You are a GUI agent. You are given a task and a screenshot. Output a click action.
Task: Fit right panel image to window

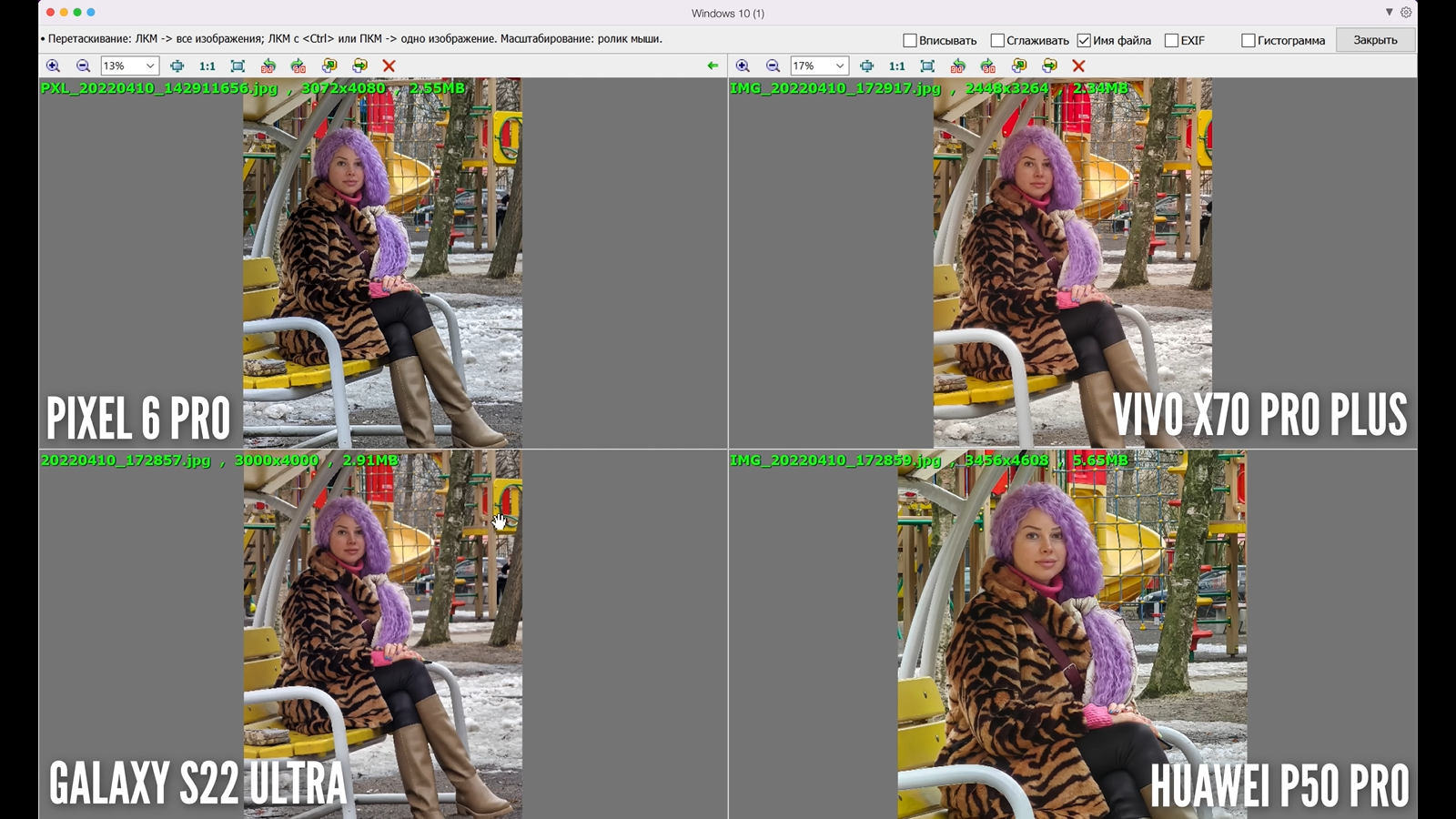coord(927,66)
